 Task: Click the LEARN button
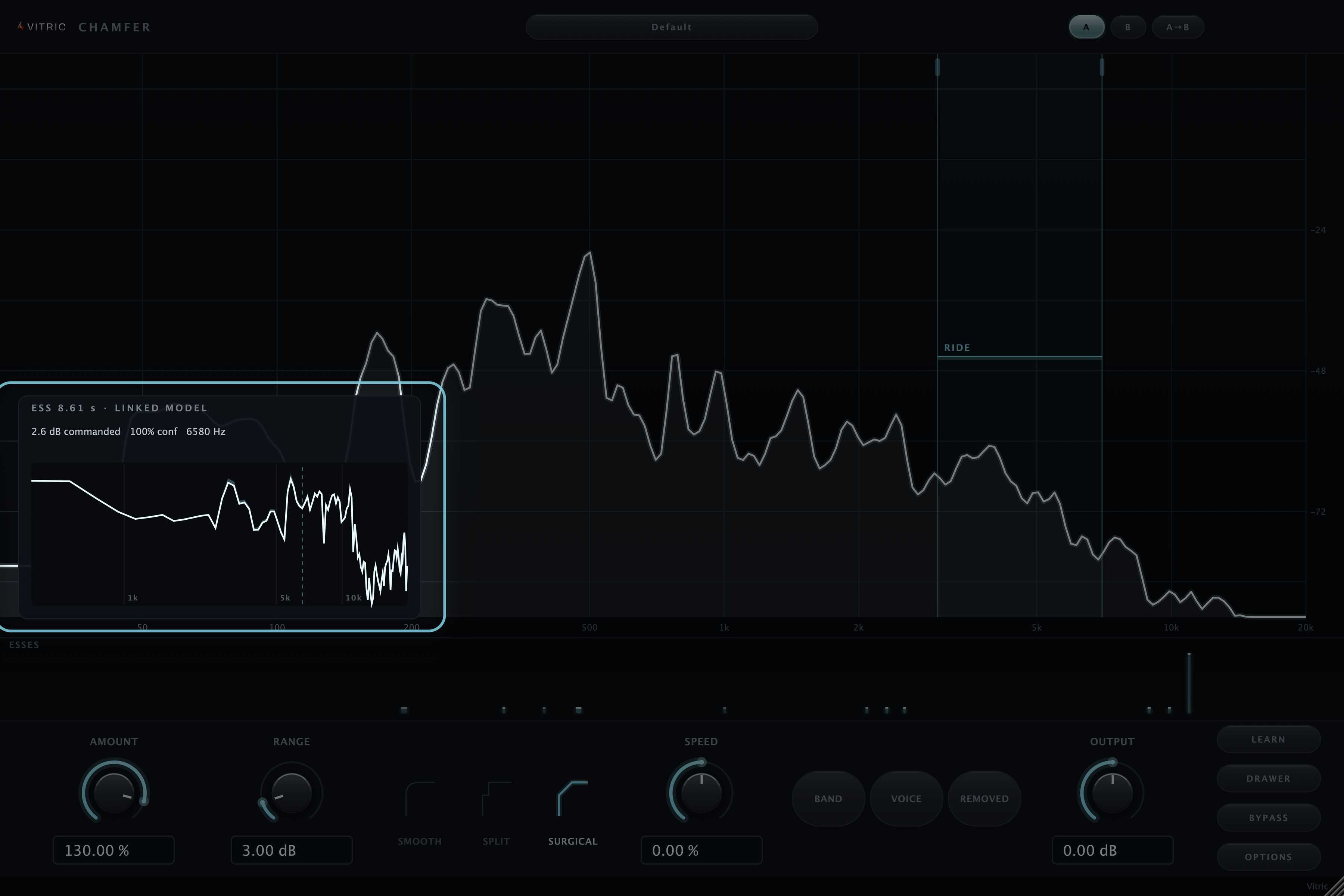click(1268, 740)
